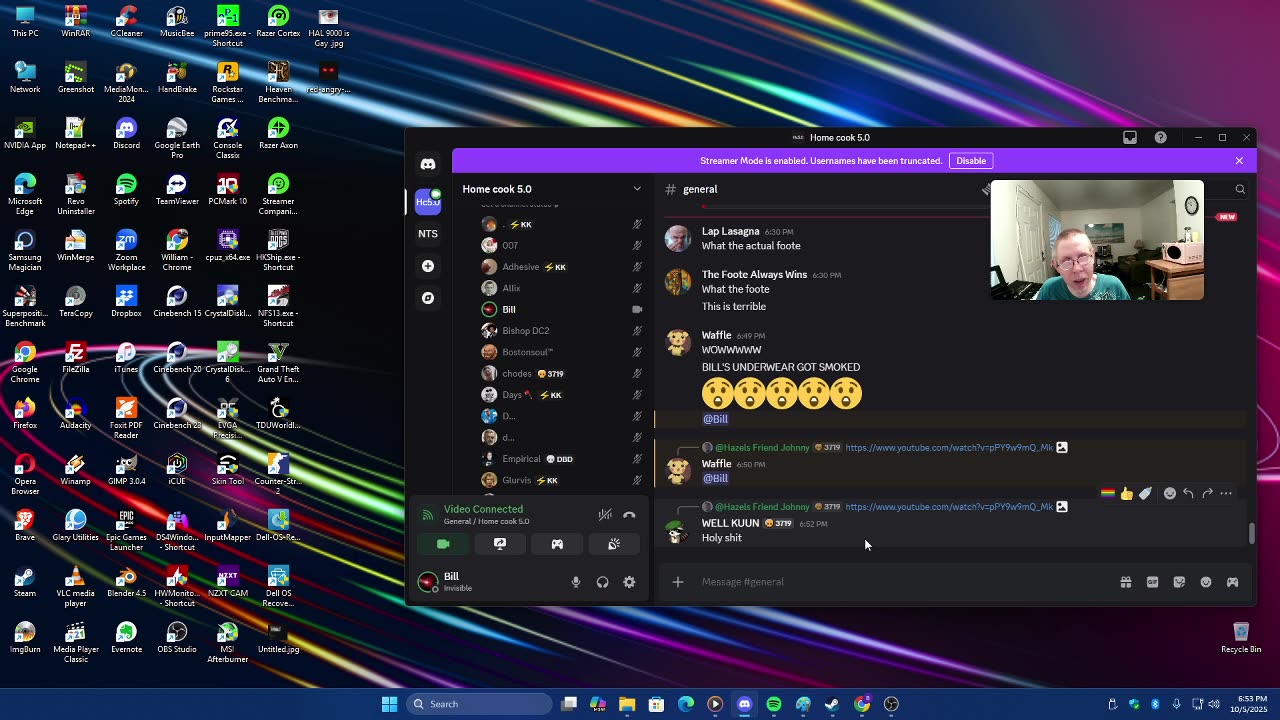Select the NTS server icon
The image size is (1280, 720).
(x=428, y=234)
